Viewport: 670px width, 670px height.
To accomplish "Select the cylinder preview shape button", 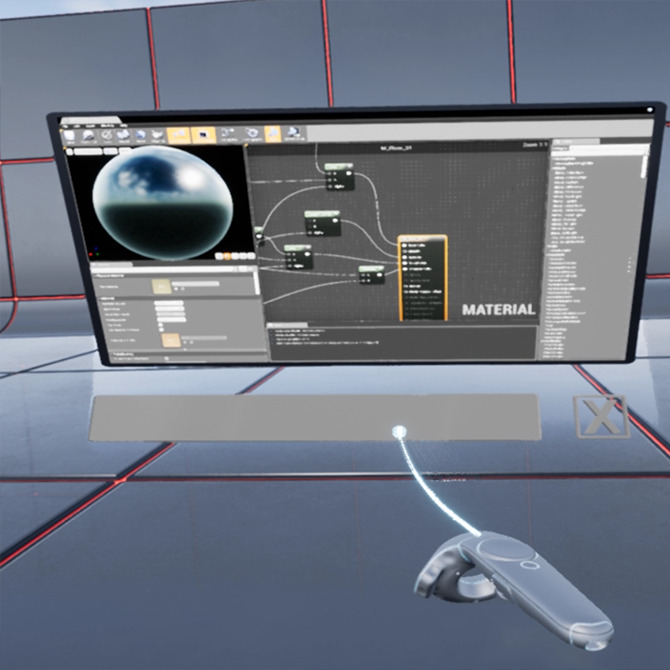I will click(x=219, y=256).
